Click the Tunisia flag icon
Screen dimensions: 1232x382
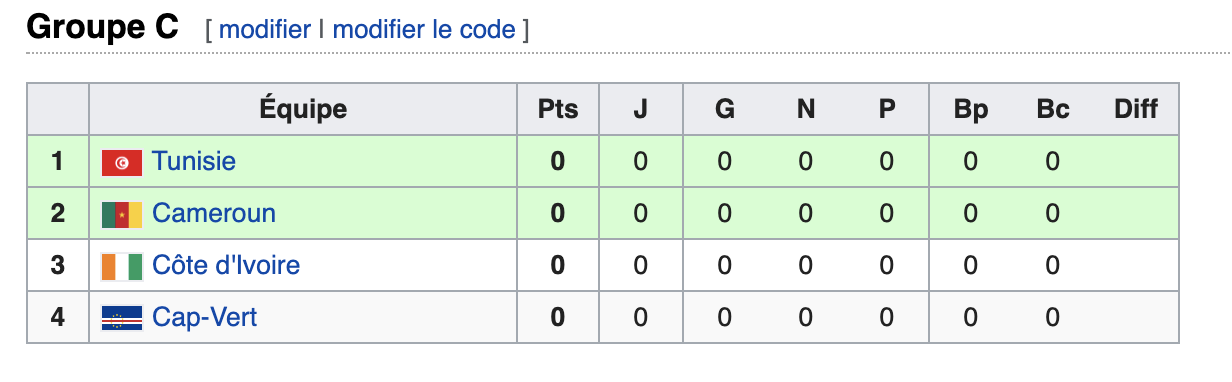point(122,161)
